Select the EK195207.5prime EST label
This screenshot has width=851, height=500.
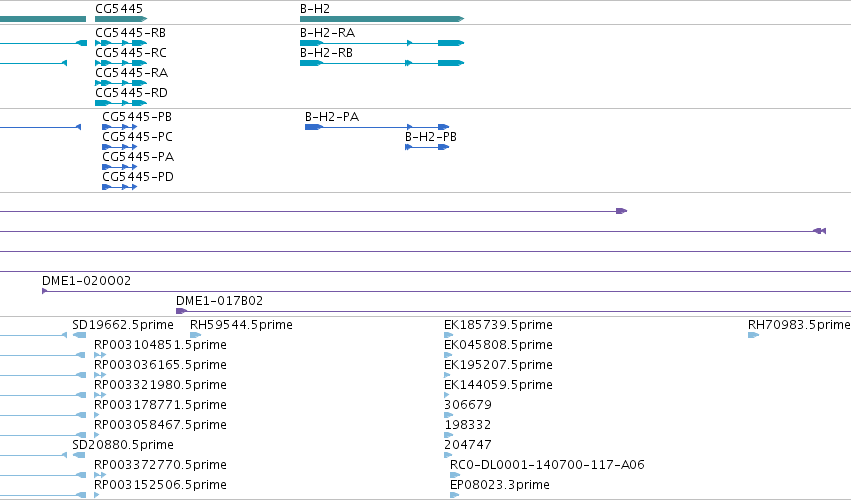coord(498,365)
